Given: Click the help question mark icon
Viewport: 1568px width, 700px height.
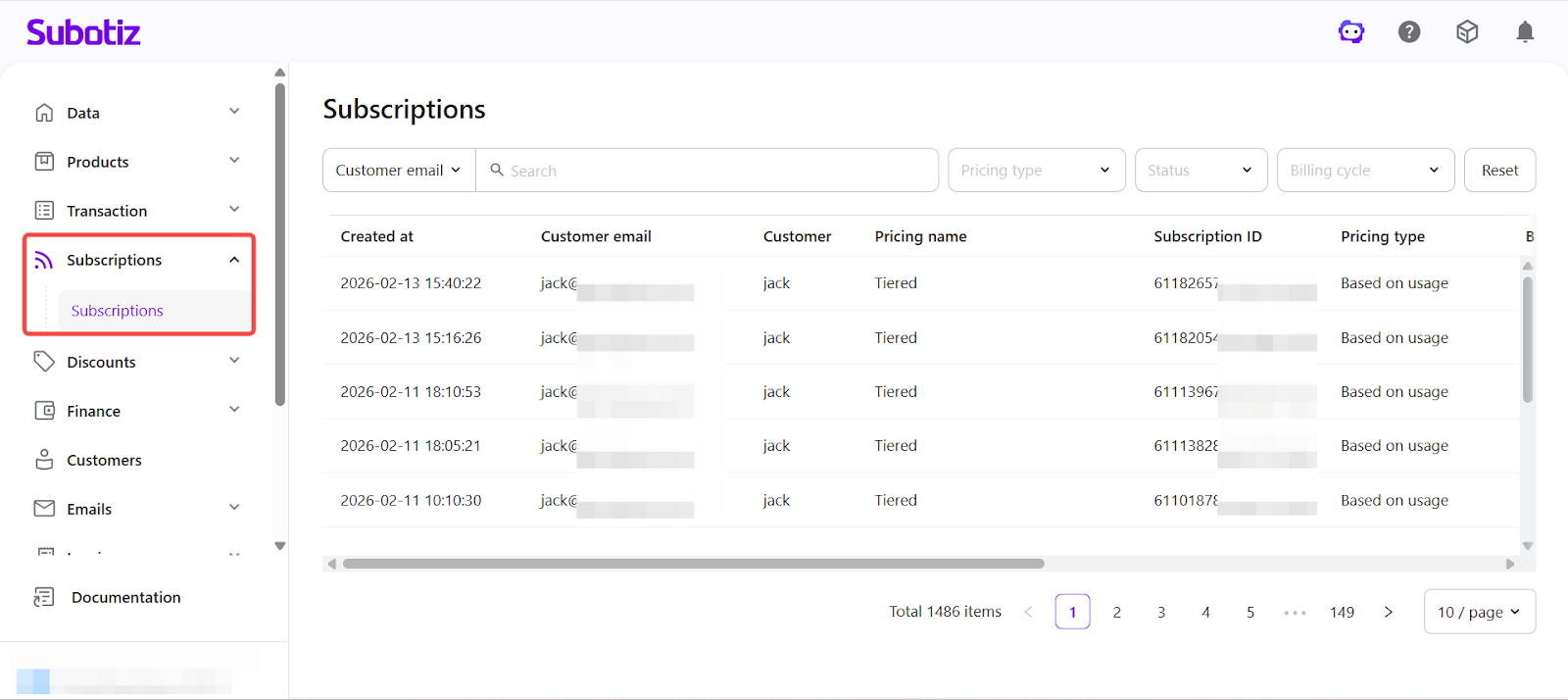Looking at the screenshot, I should [x=1409, y=32].
